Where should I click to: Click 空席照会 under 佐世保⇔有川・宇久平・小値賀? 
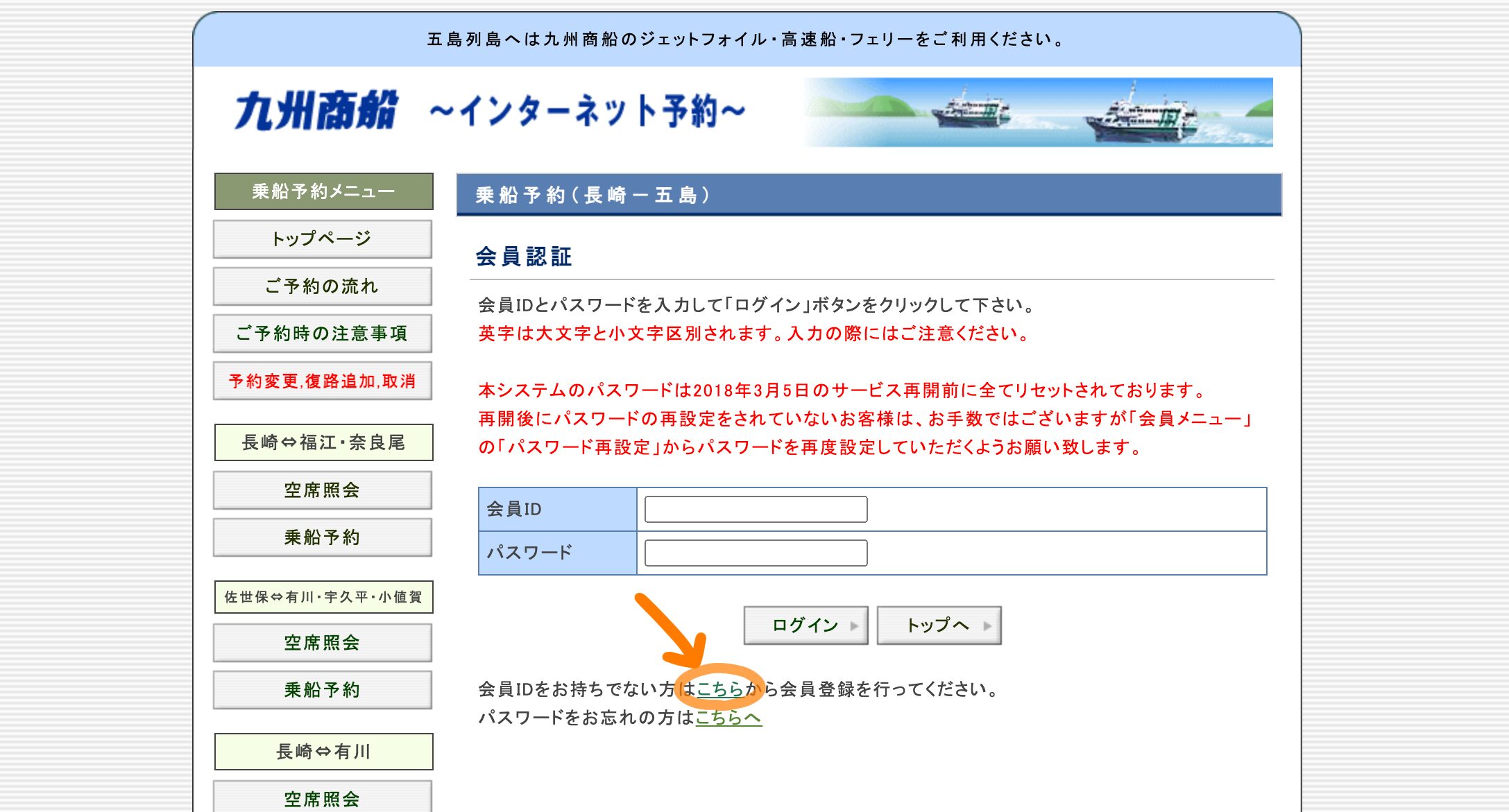point(323,643)
